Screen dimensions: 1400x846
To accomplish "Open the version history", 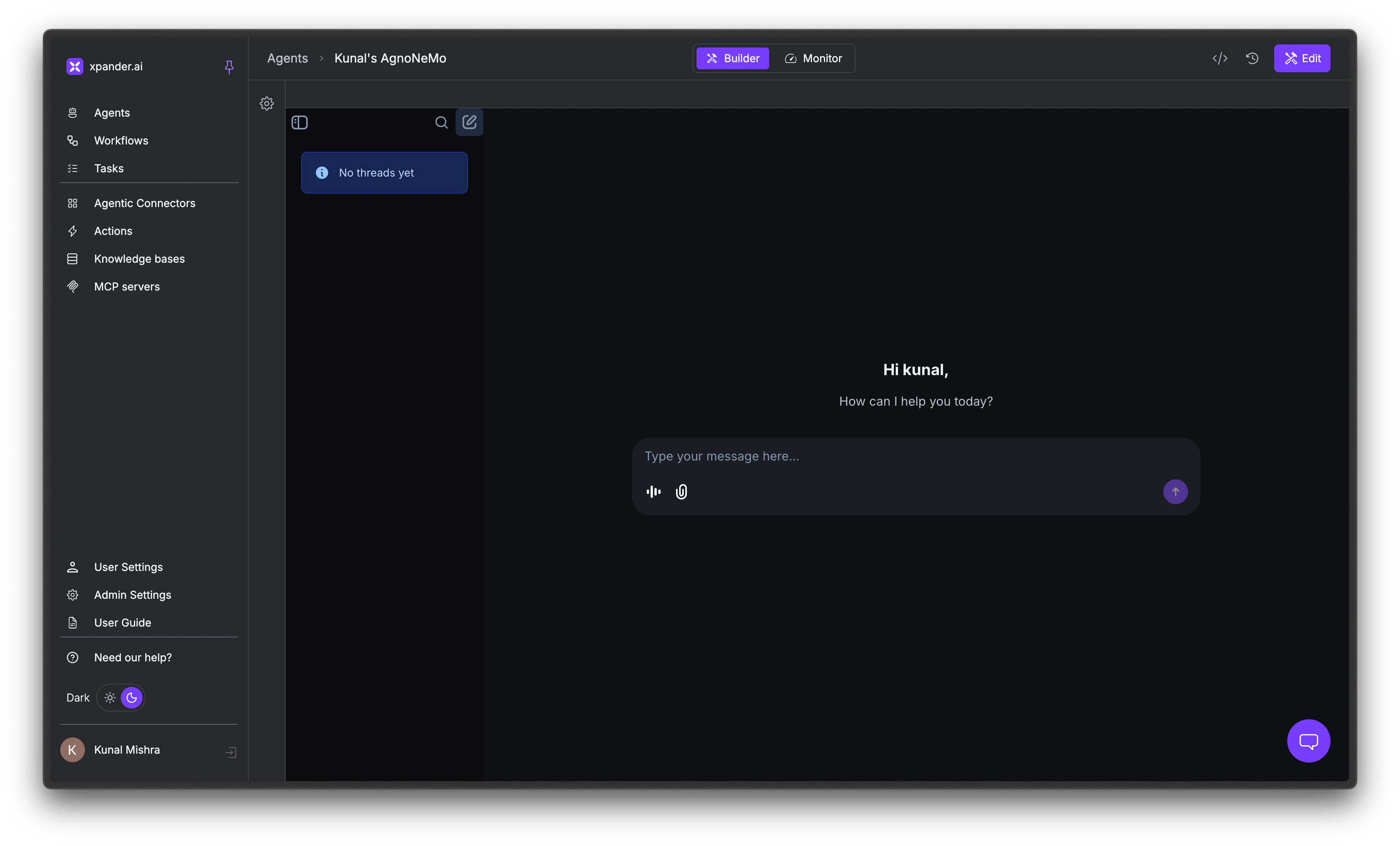I will coord(1252,58).
